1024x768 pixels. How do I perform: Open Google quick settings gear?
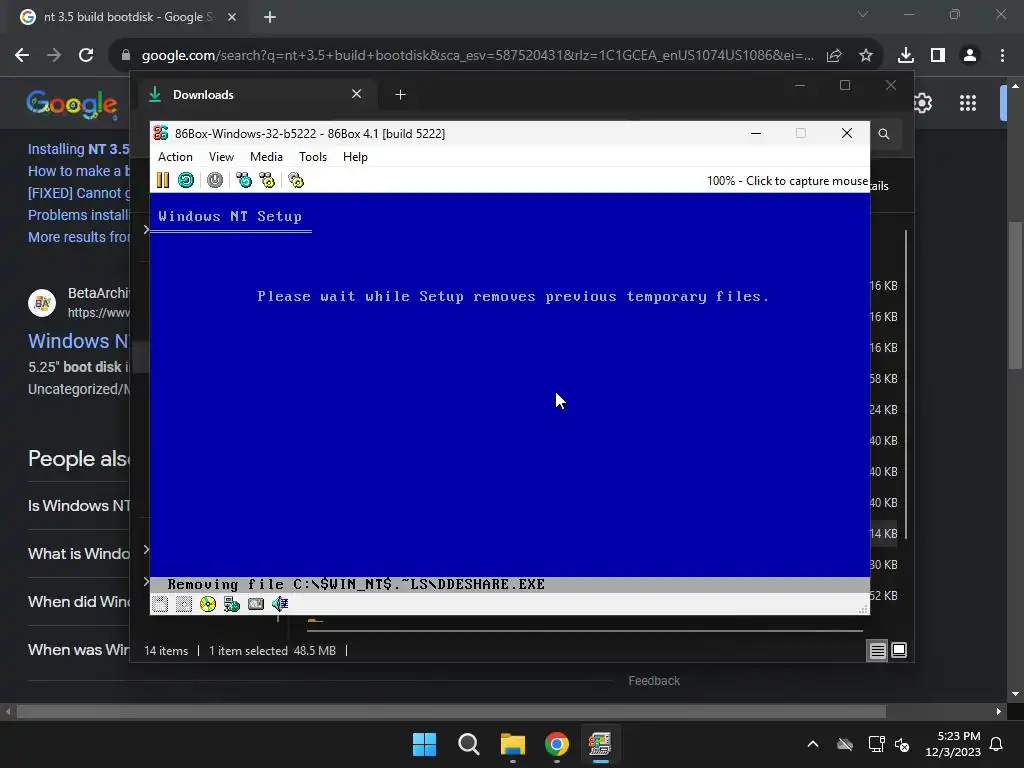point(922,103)
